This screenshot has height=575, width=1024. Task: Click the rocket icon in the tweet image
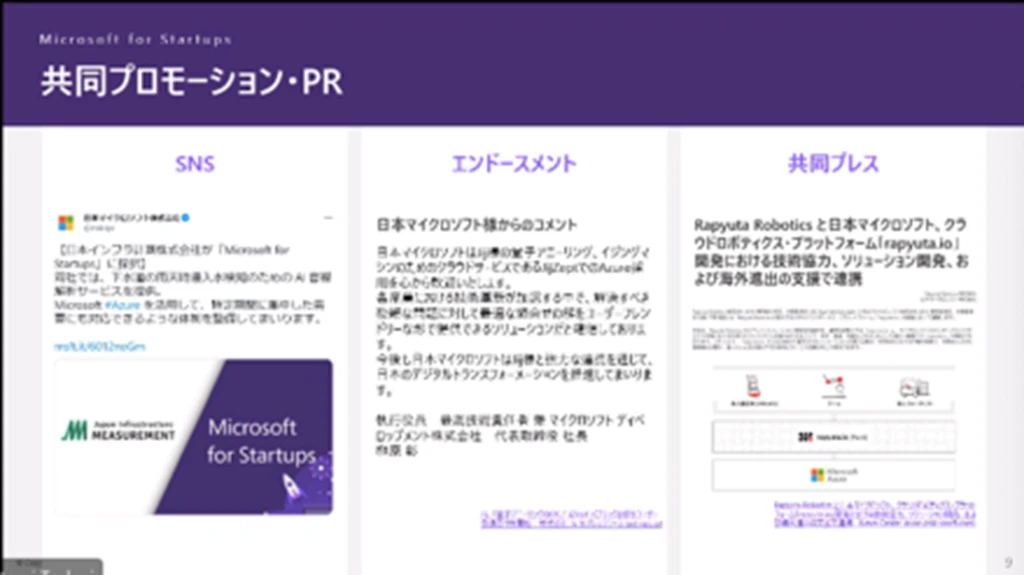[291, 486]
